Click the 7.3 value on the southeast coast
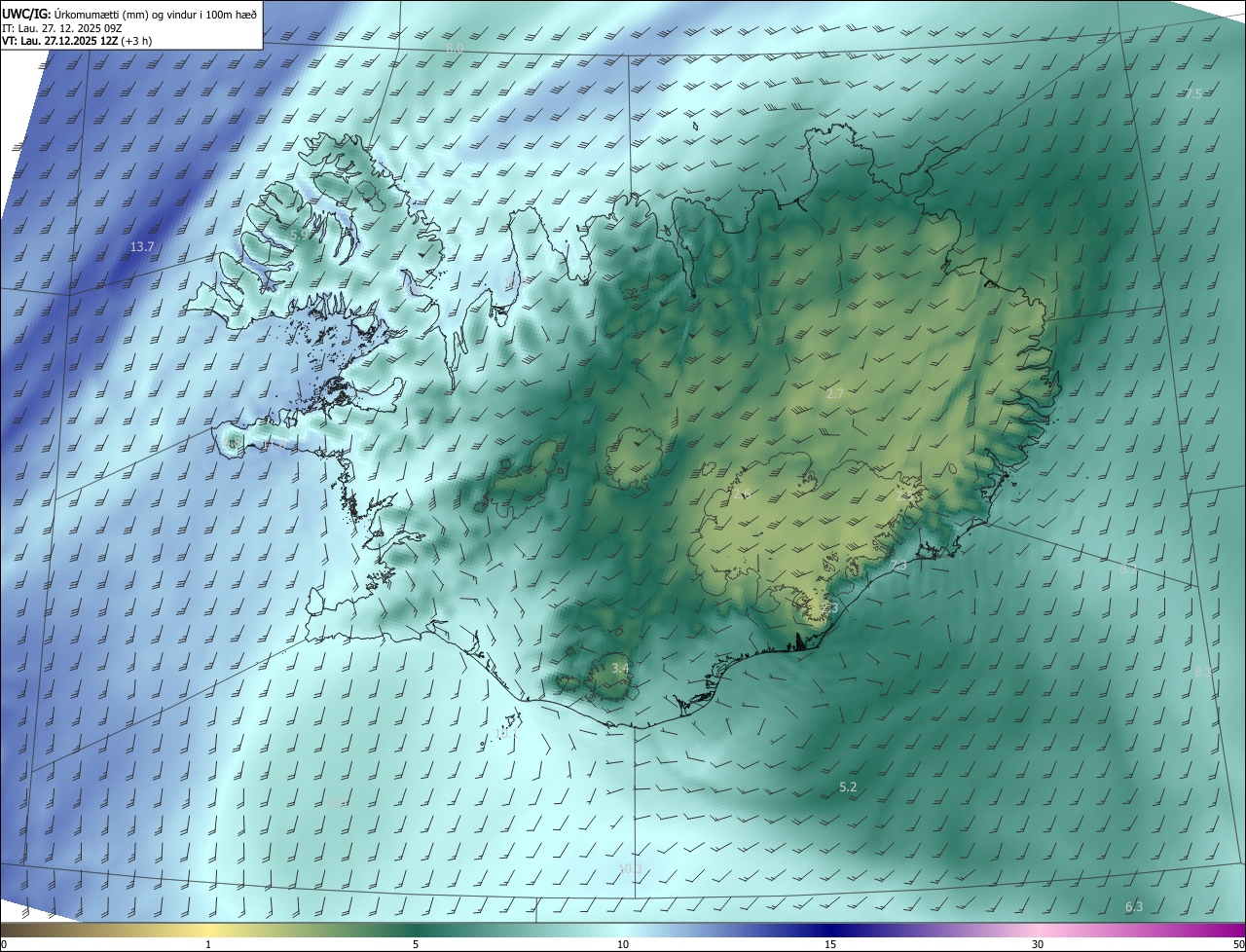Viewport: 1246px width, 952px height. tap(898, 566)
